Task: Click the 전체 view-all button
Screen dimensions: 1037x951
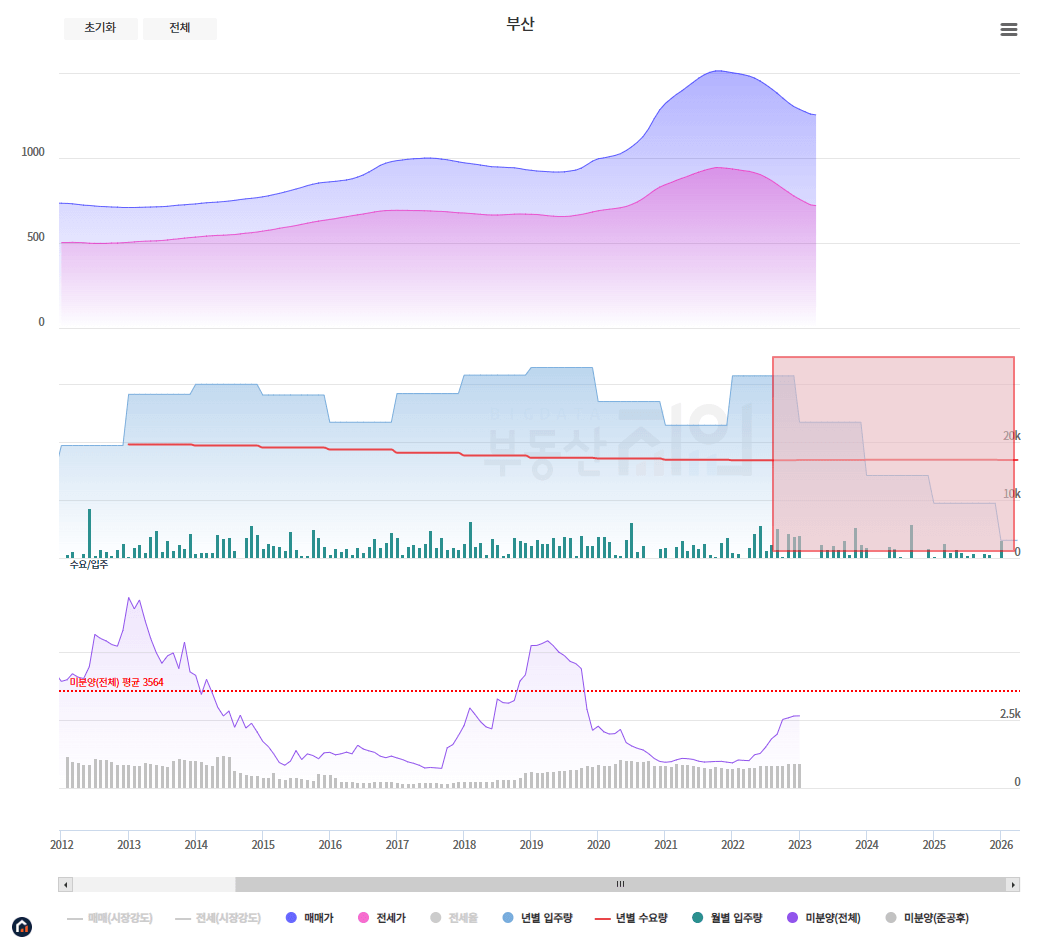Action: pyautogui.click(x=180, y=28)
